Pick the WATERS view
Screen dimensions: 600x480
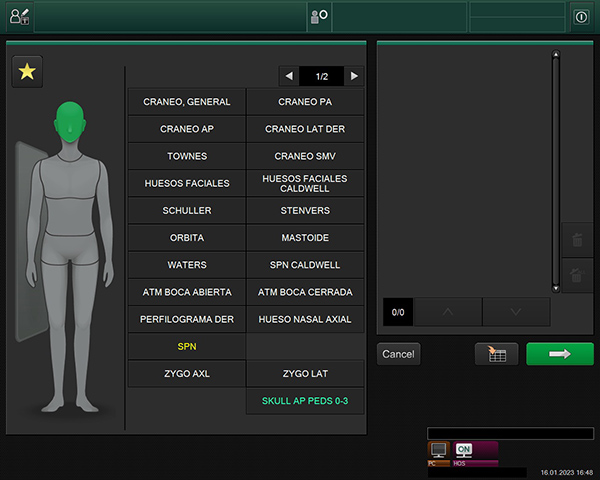click(x=187, y=265)
